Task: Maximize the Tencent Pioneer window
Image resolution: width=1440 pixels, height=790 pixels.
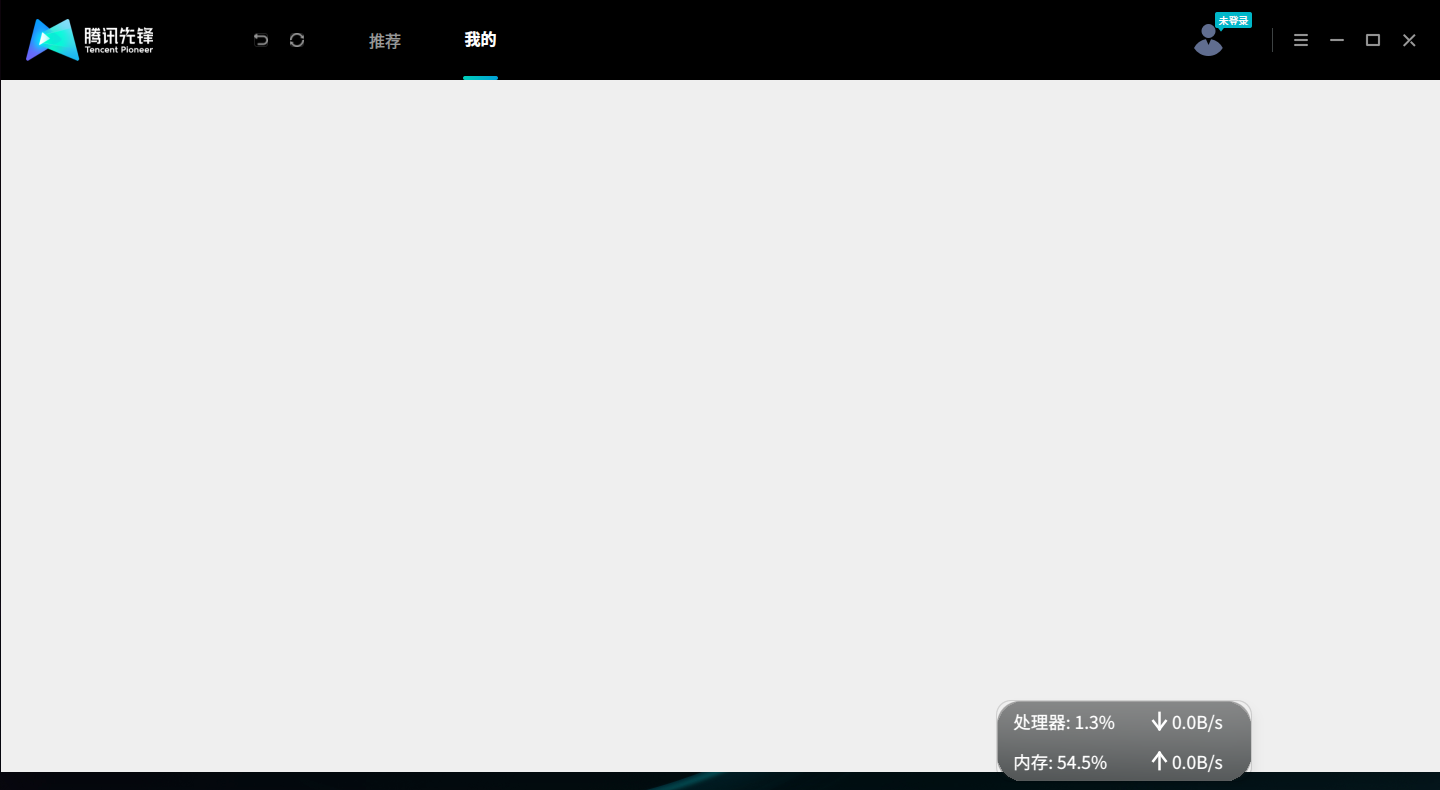Action: tap(1373, 40)
